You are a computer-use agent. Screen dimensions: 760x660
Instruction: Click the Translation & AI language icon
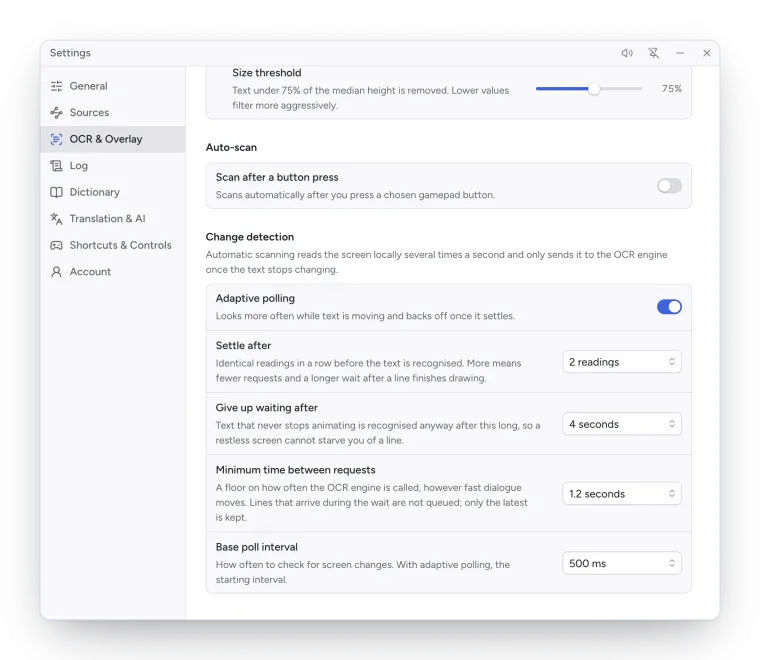(56, 219)
